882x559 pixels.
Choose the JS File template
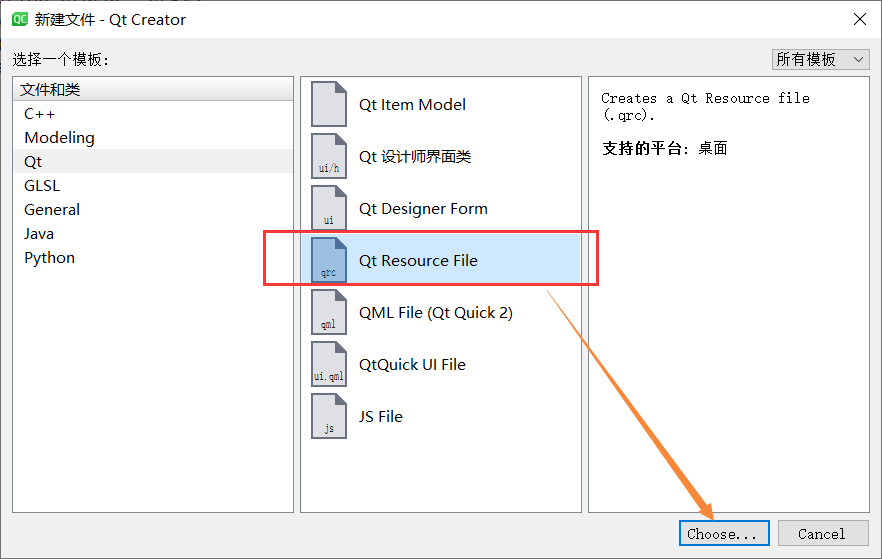tap(440, 417)
